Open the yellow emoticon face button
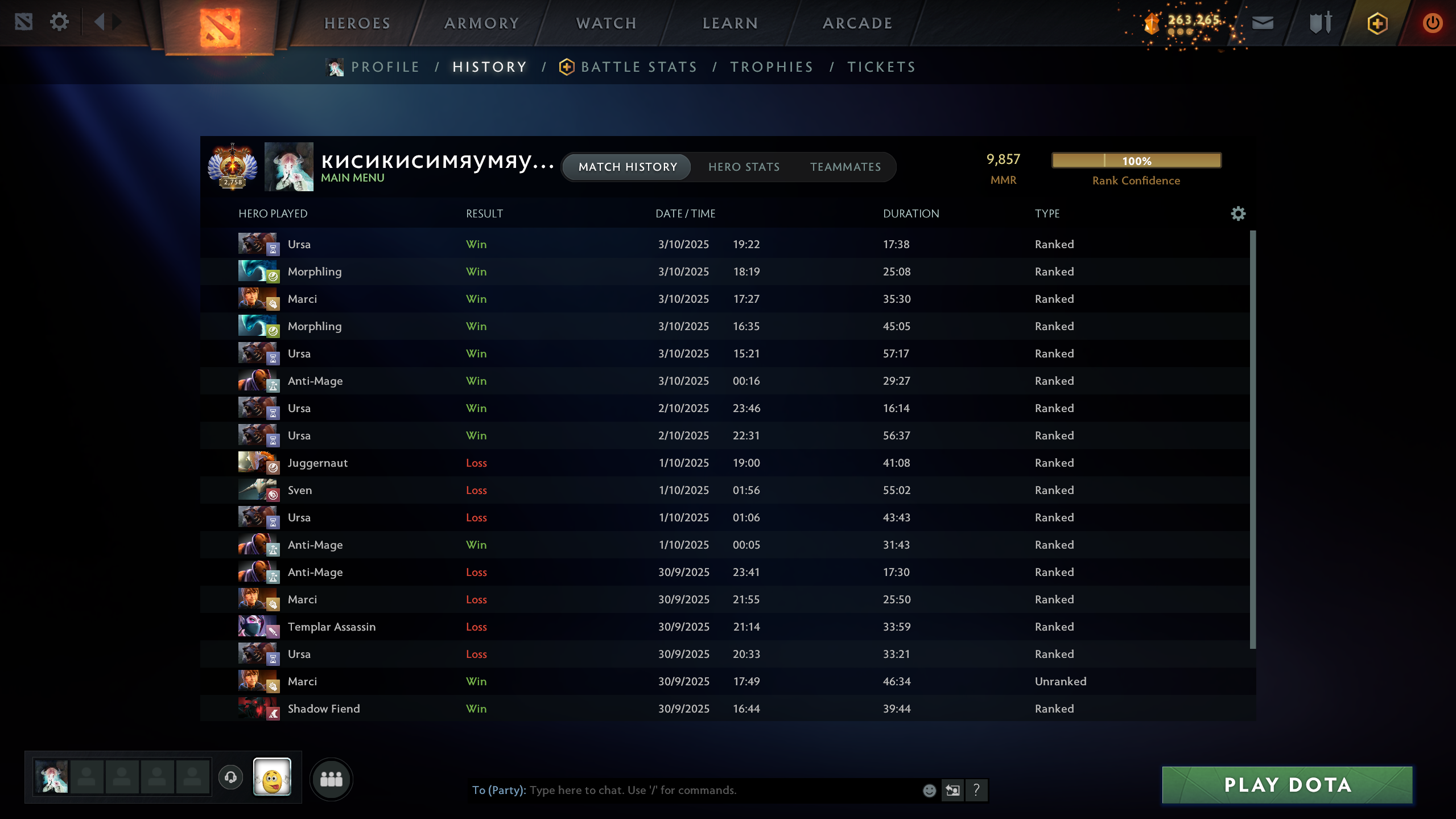Viewport: 1456px width, 819px height. coord(272,777)
